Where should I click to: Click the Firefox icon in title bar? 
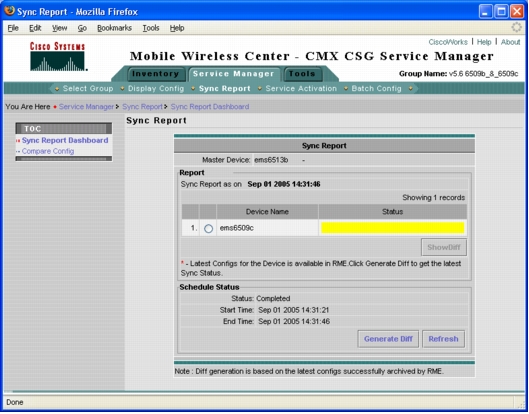click(9, 11)
